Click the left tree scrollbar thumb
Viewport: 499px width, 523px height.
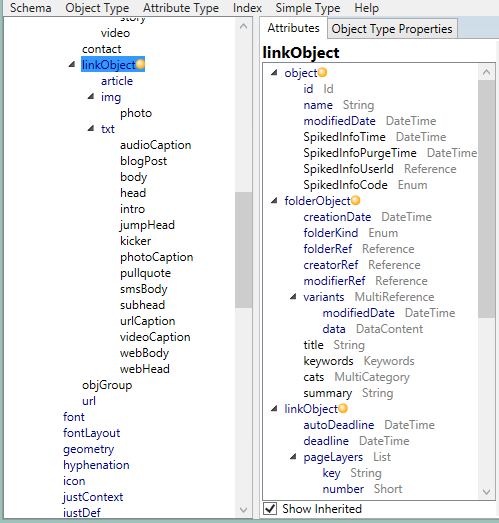pos(243,250)
